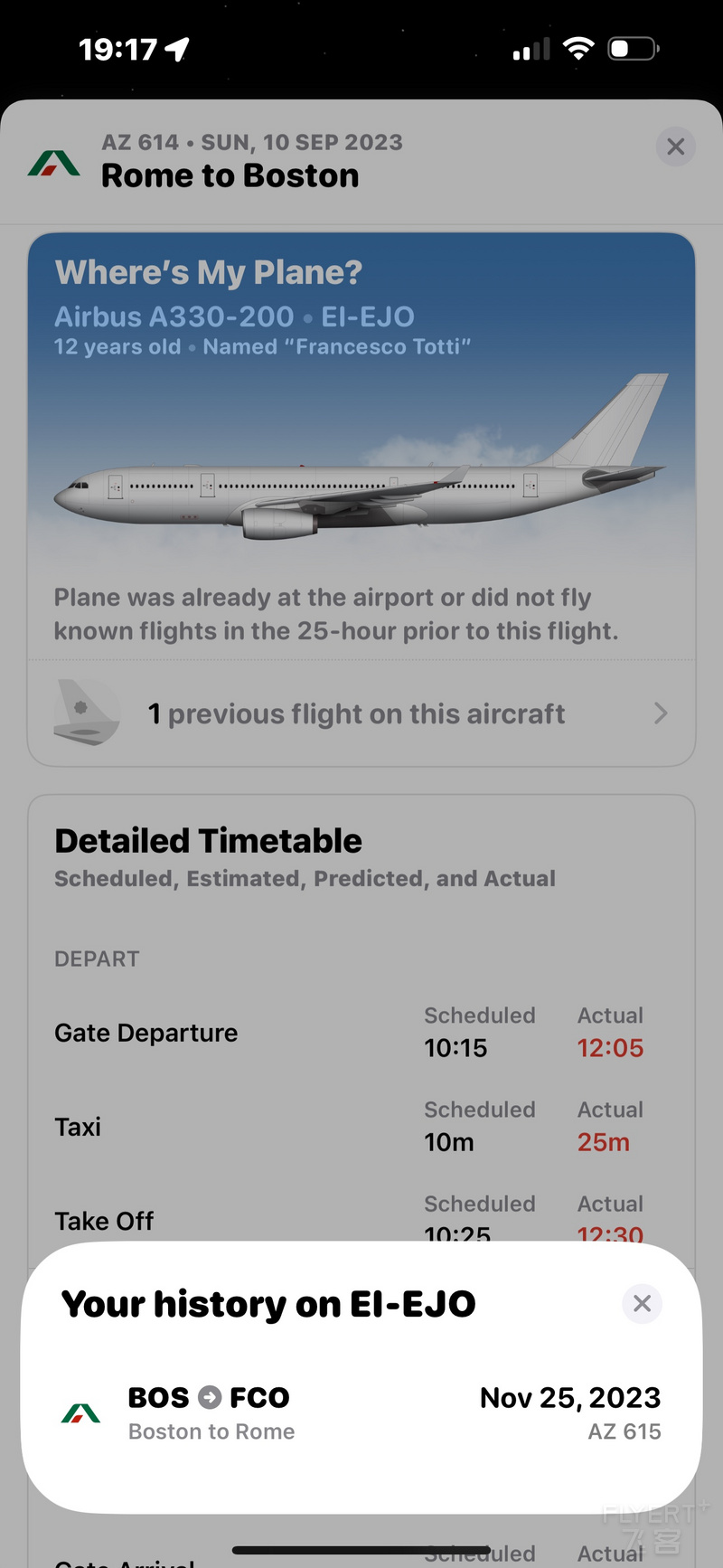Tap the Taxi actual duration 25m
The width and height of the screenshot is (723, 1568).
[604, 1142]
